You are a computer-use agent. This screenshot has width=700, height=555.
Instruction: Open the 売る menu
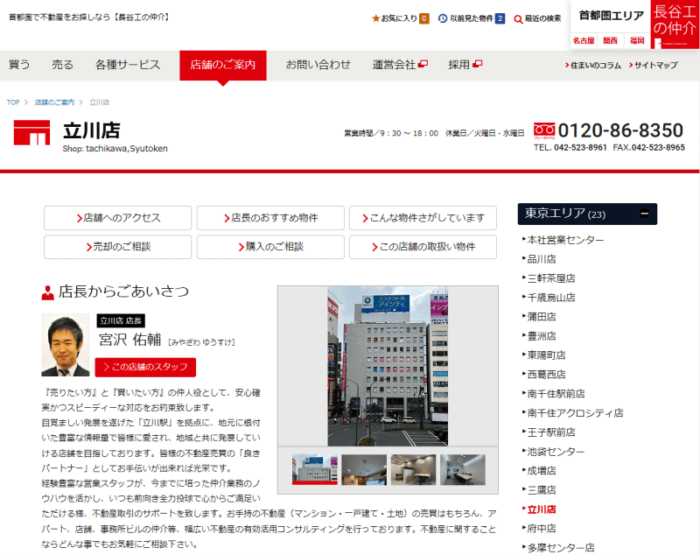pyautogui.click(x=62, y=65)
